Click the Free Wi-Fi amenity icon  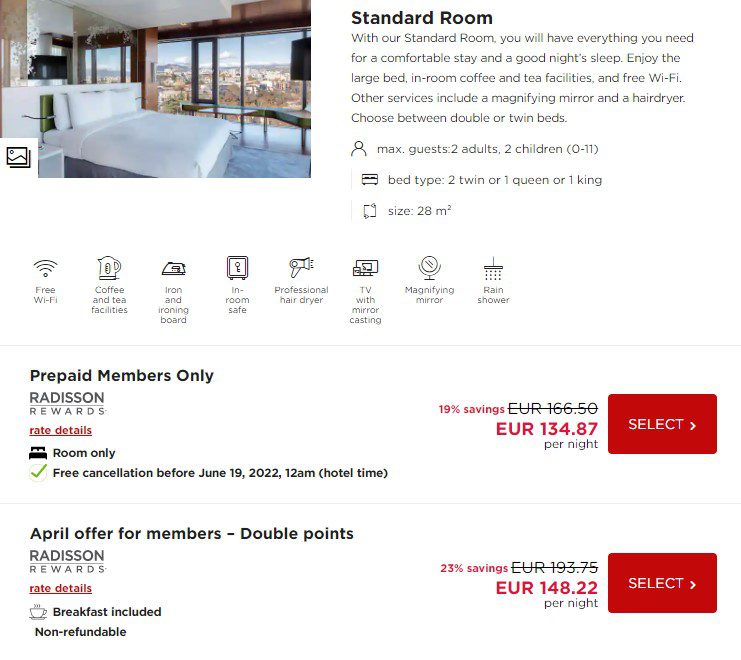45,268
